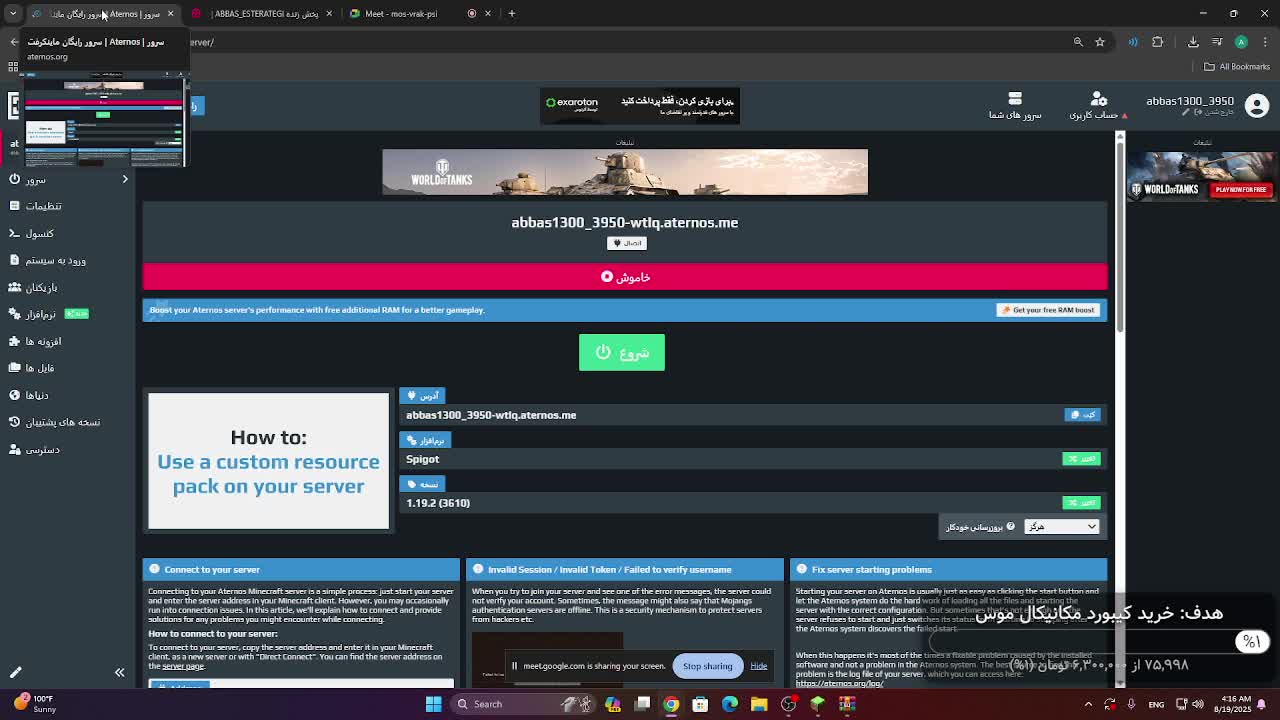The height and width of the screenshot is (720, 1280).
Task: Change software with Spigot row green button
Action: (x=1081, y=459)
